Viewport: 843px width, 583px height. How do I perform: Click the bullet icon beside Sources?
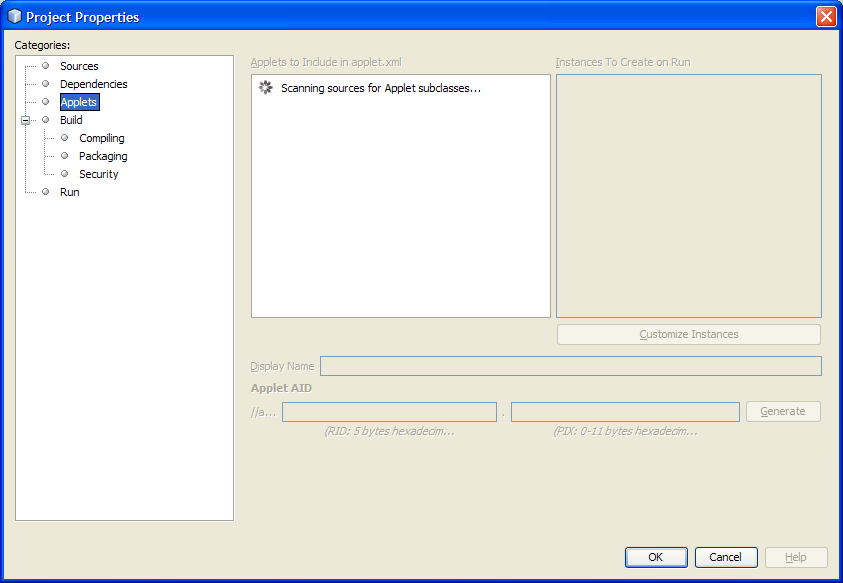coord(45,66)
